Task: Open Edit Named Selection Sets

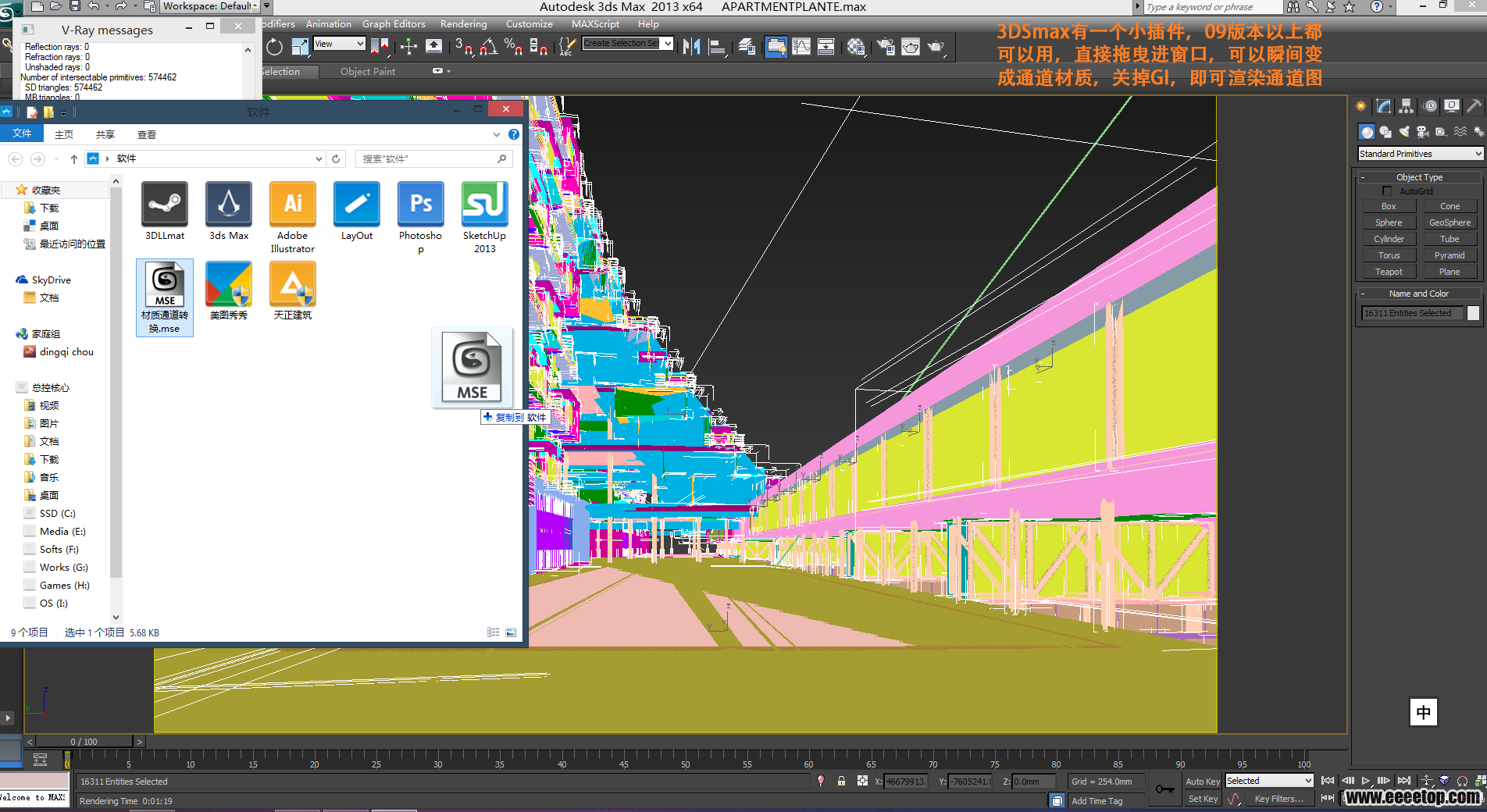Action: coord(567,47)
